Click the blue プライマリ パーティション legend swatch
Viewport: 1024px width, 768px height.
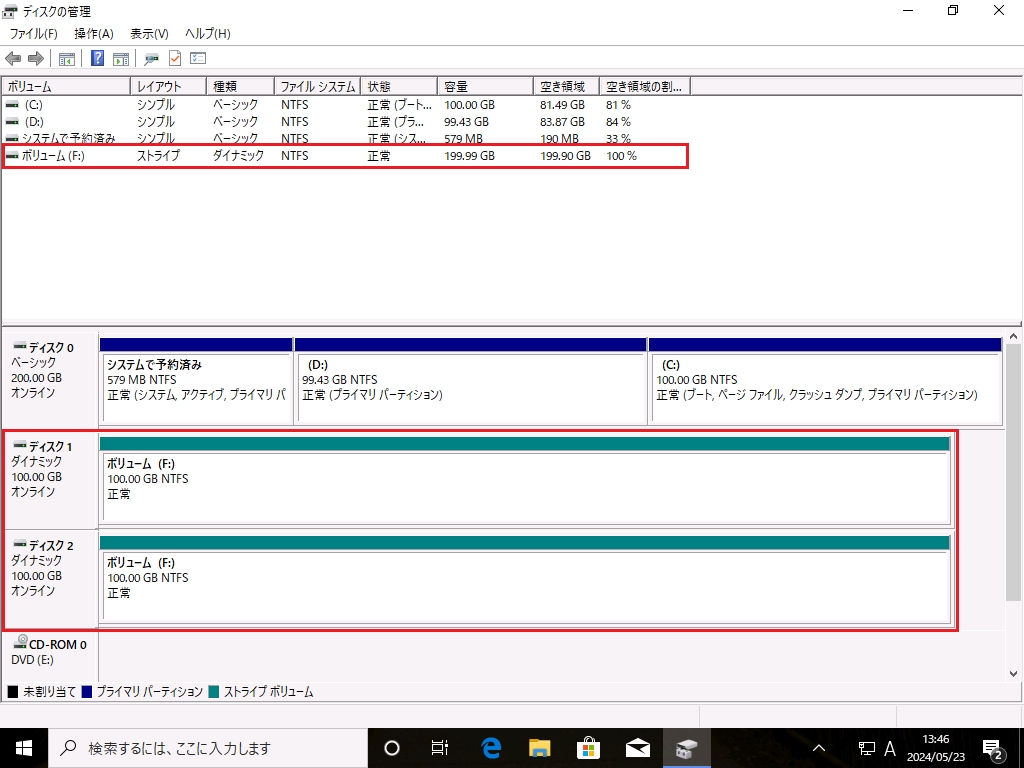click(x=87, y=692)
